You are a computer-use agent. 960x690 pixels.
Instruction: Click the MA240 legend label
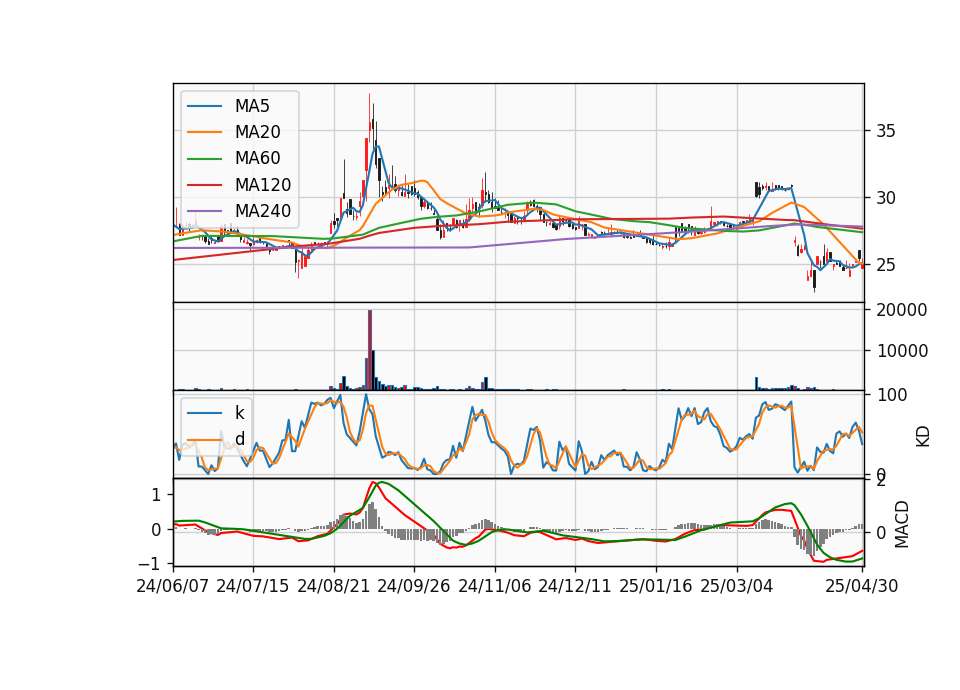click(263, 211)
